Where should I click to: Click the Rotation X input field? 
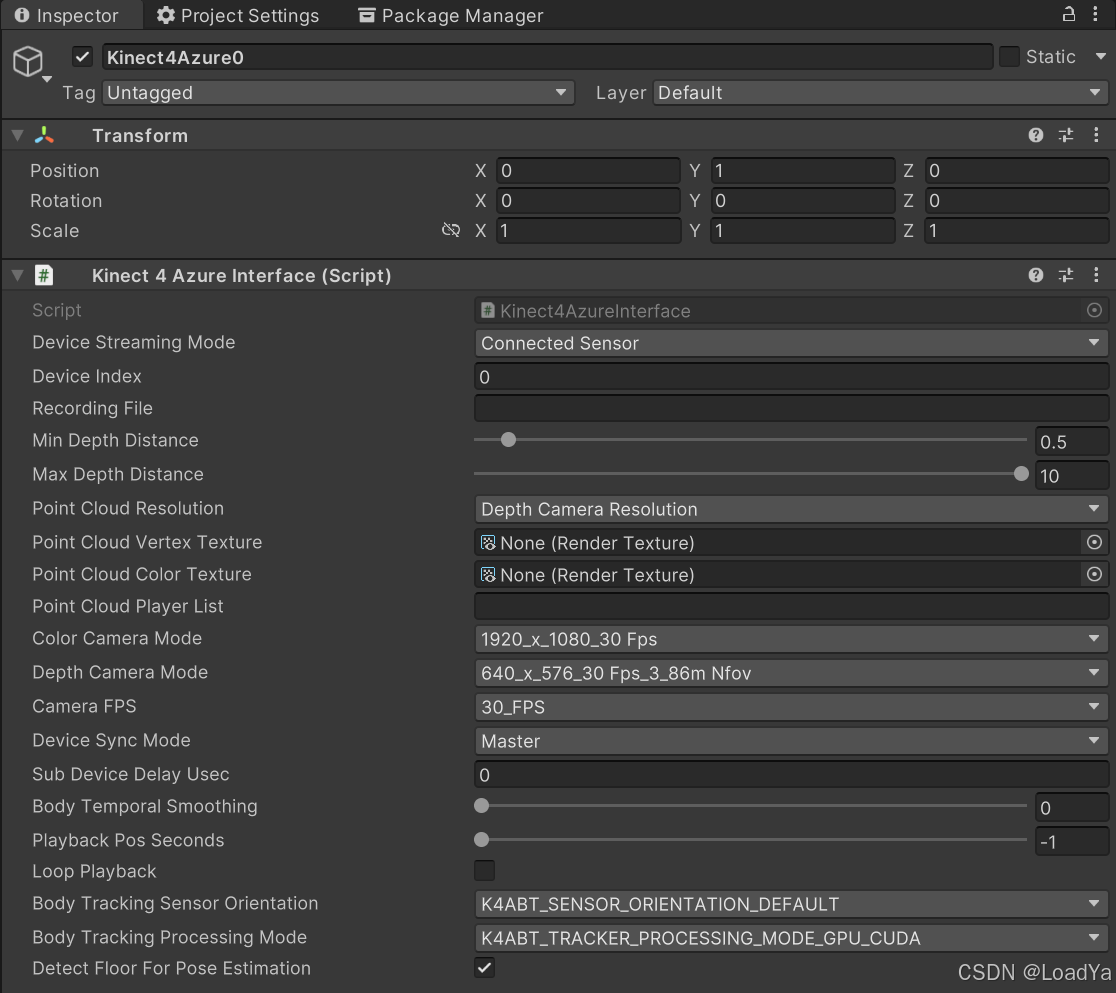click(x=588, y=201)
